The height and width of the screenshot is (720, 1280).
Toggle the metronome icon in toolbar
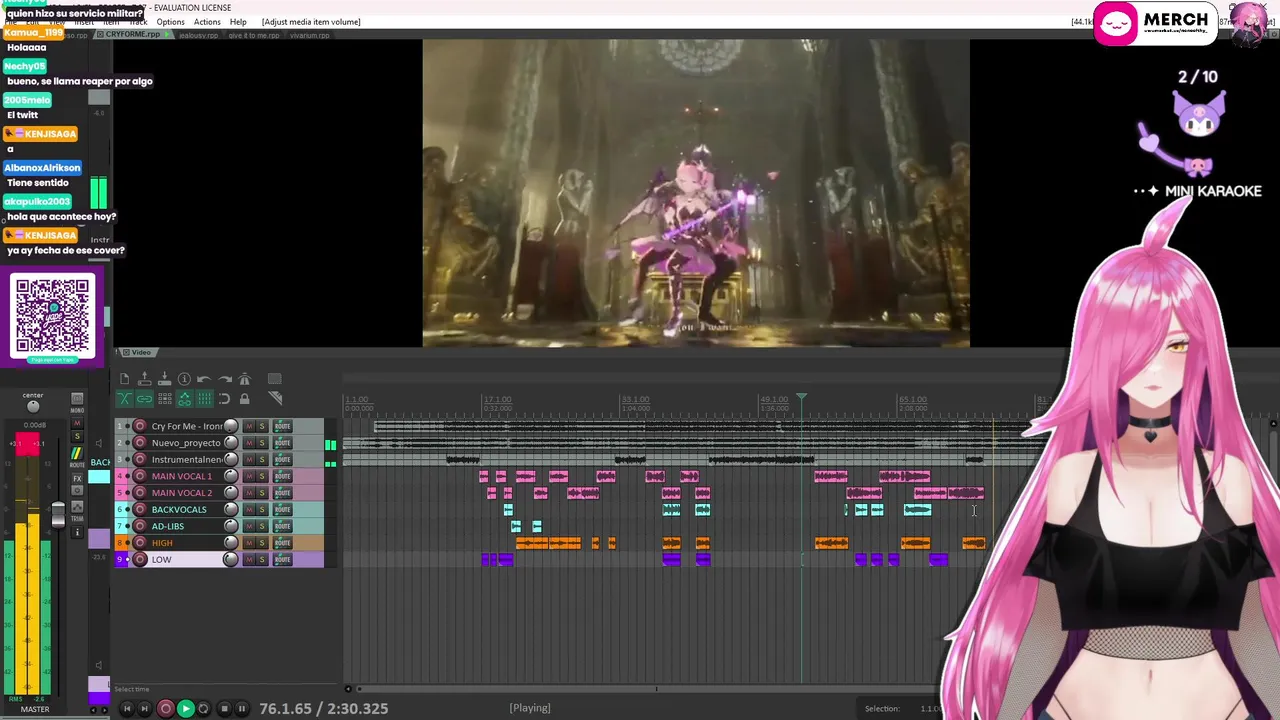click(x=244, y=379)
